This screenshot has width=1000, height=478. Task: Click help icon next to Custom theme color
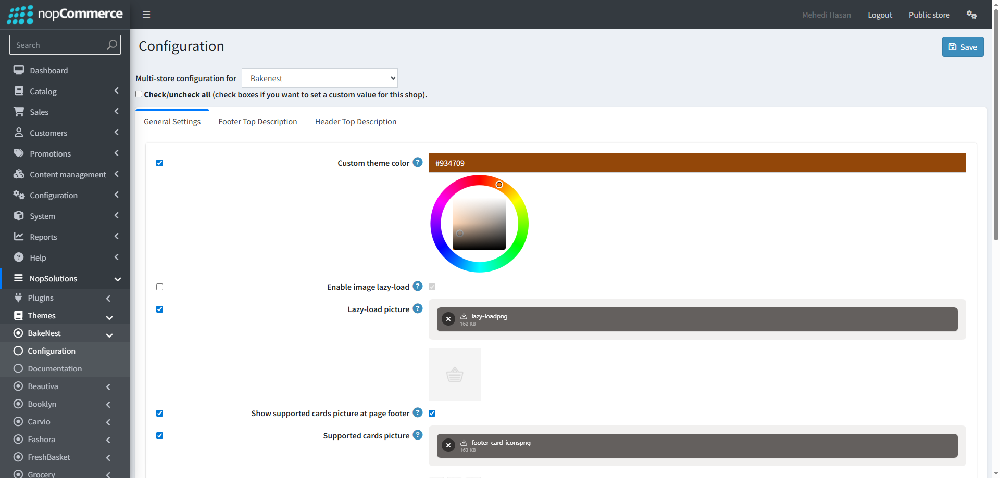click(x=417, y=162)
